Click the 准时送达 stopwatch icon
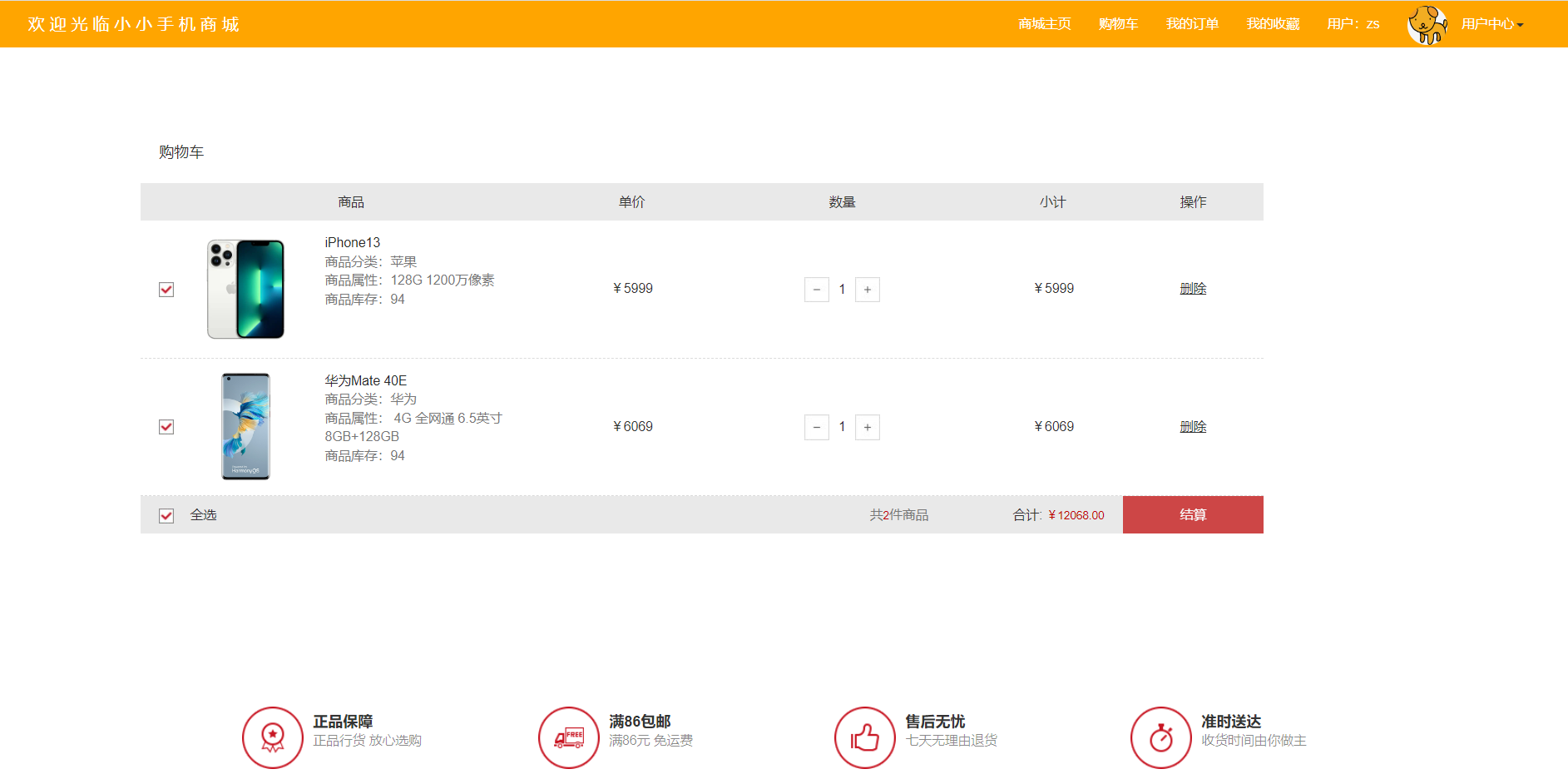Image resolution: width=1568 pixels, height=779 pixels. 1161,737
